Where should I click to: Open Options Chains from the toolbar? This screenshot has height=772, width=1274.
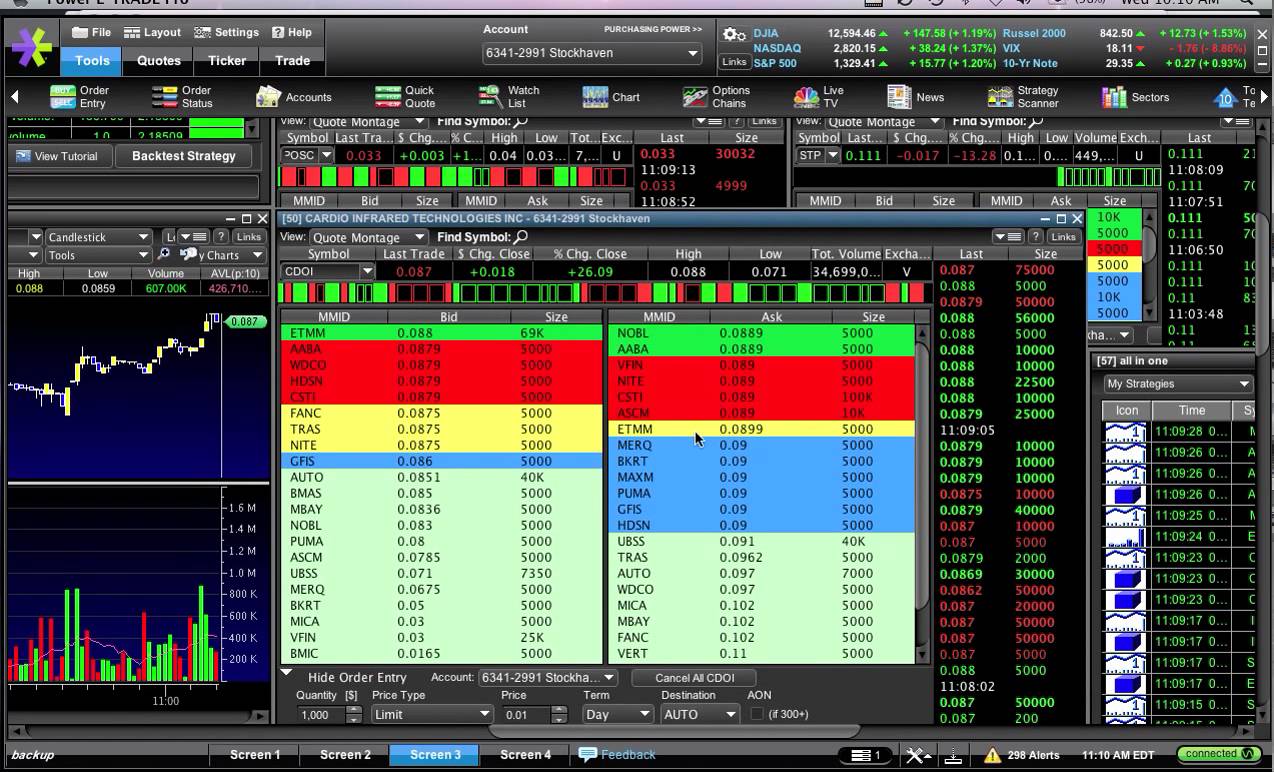click(x=696, y=97)
